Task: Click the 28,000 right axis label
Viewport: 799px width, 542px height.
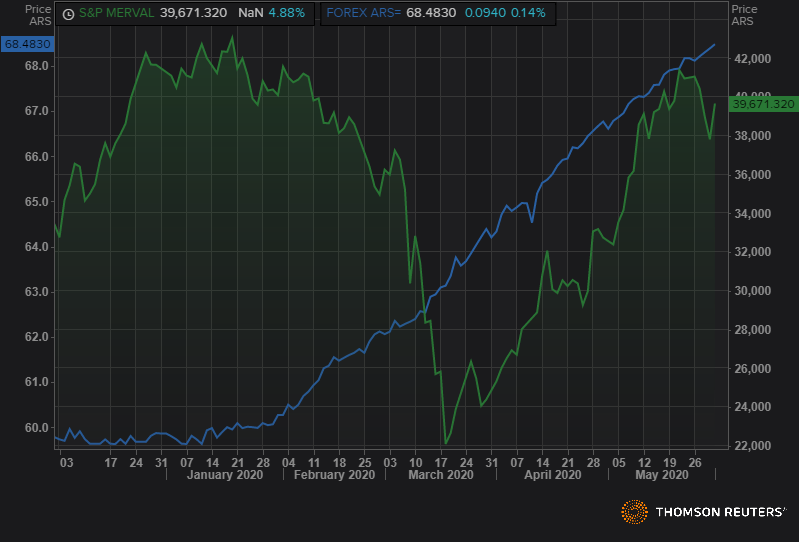Action: (752, 330)
